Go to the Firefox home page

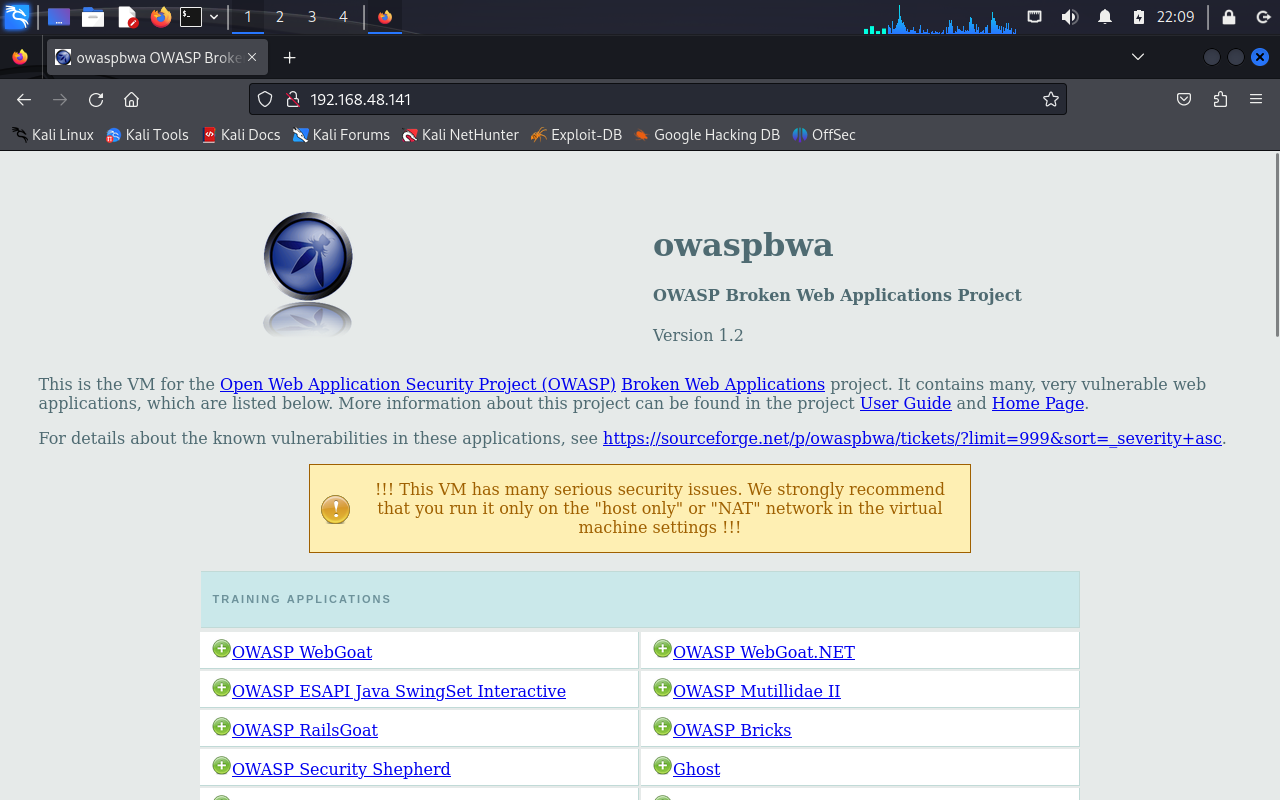coord(131,99)
